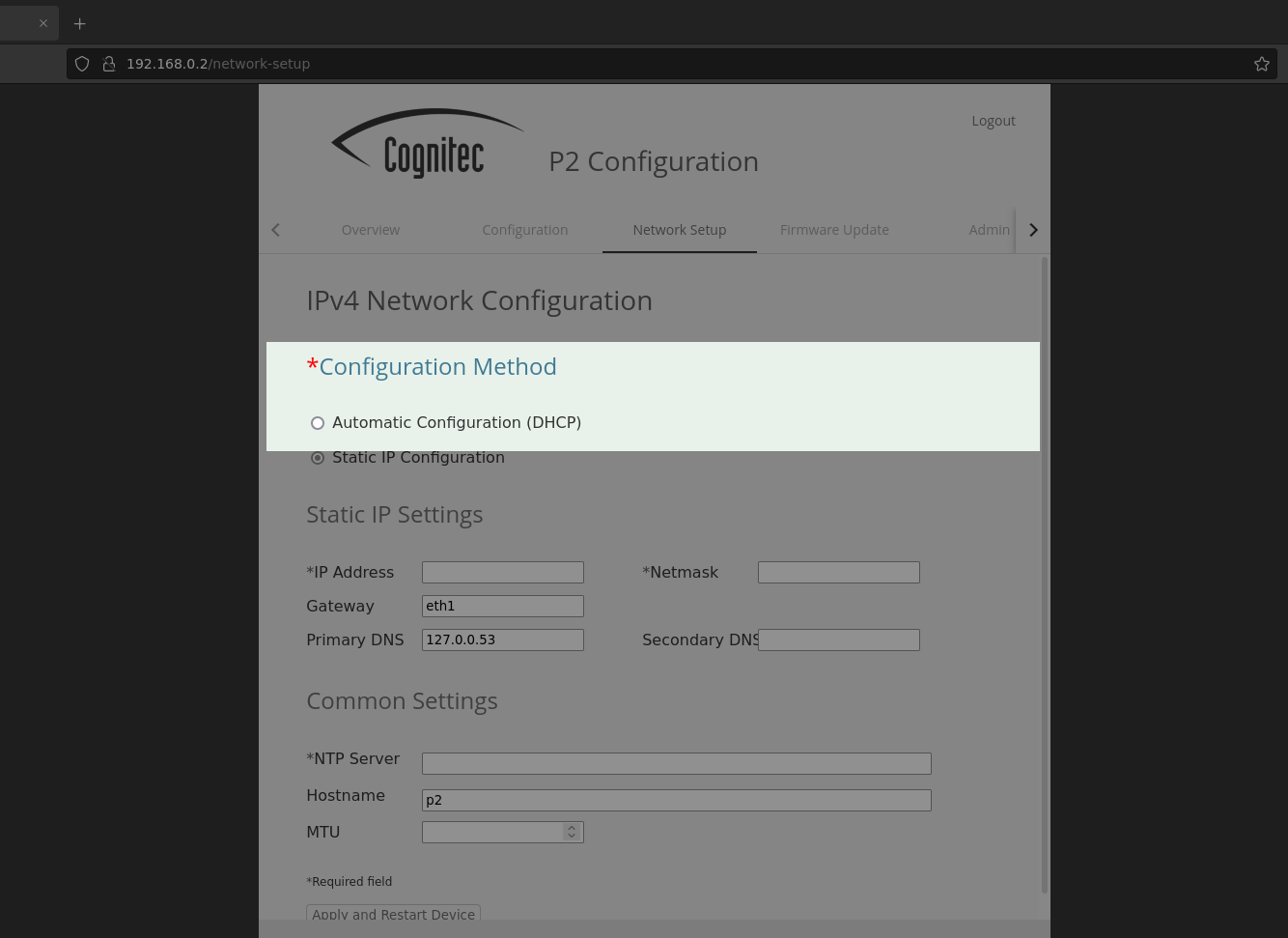The width and height of the screenshot is (1288, 938).
Task: Click the Secondary DNS input field
Action: tap(839, 640)
